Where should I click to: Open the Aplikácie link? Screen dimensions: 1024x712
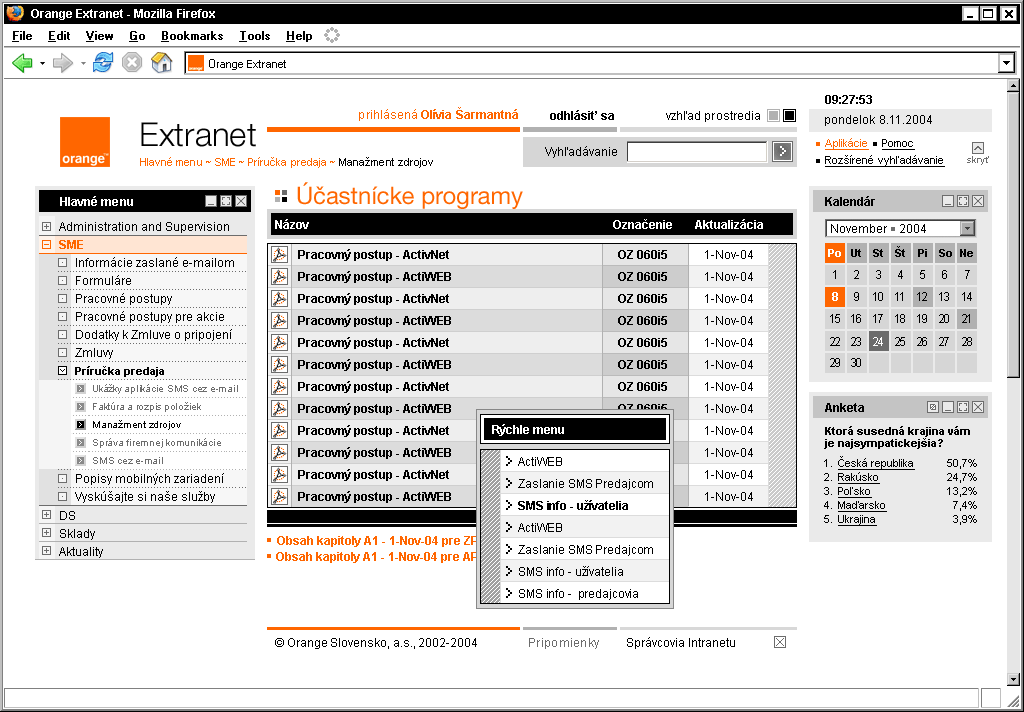point(846,143)
